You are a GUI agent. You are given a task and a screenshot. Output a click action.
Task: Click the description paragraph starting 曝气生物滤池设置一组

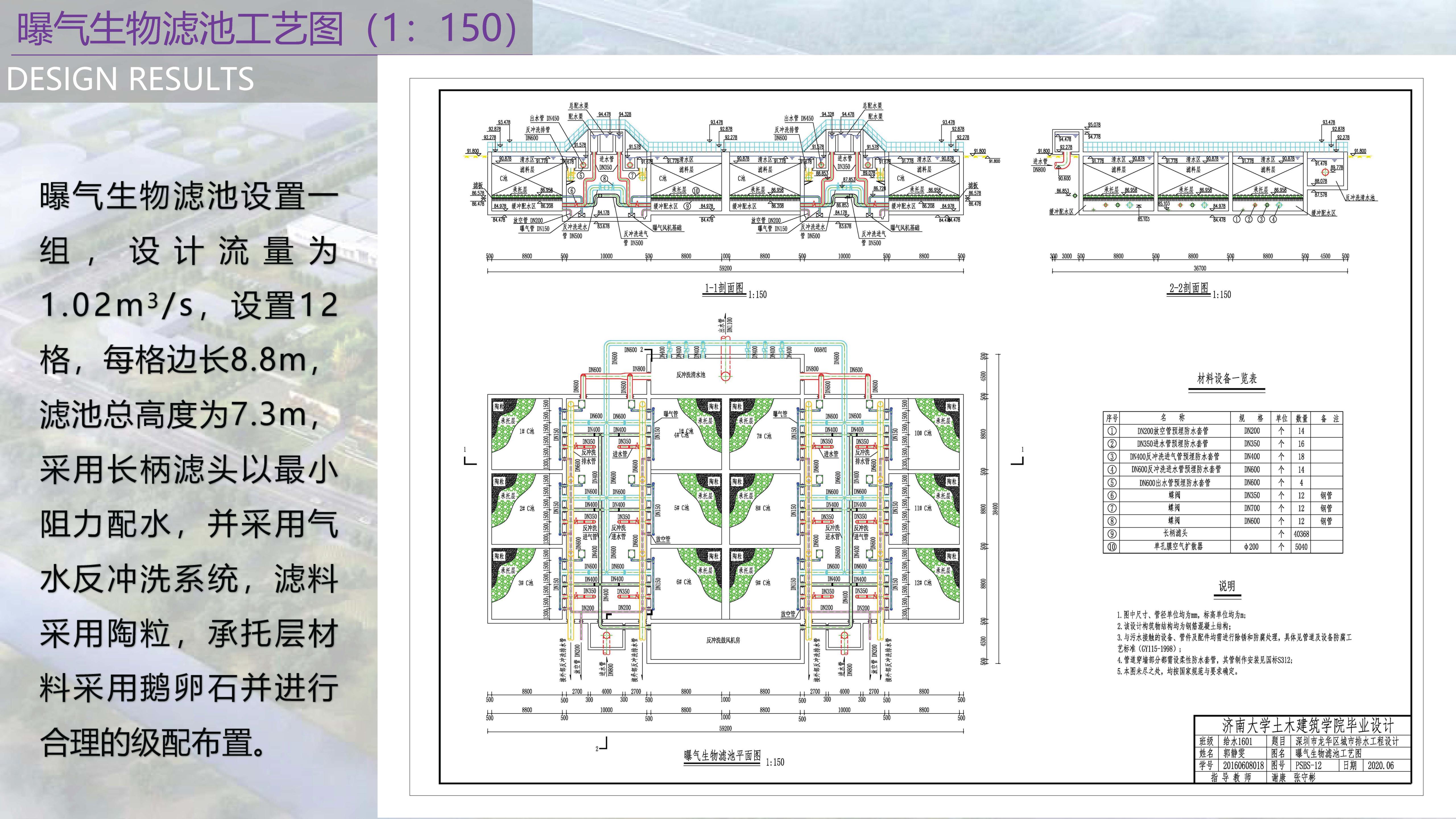(189, 469)
